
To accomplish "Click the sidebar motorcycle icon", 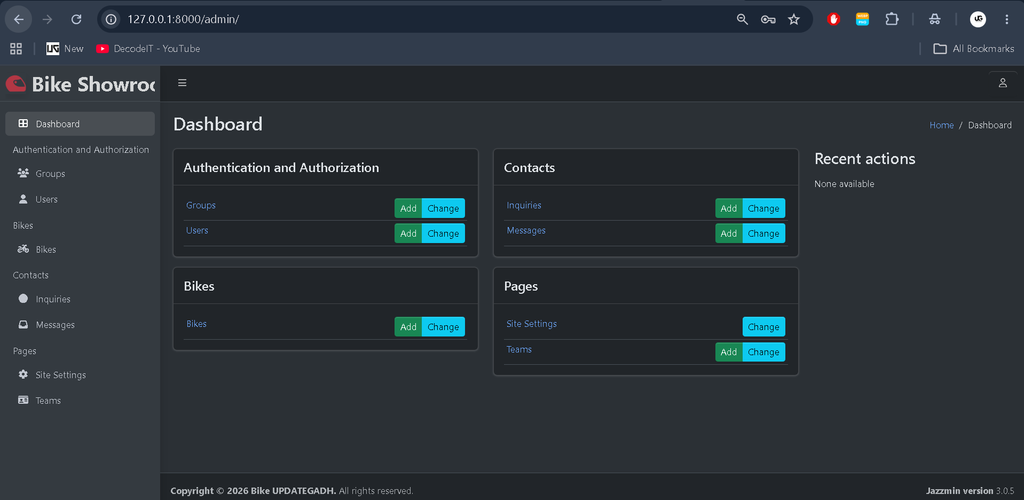I will tap(24, 249).
